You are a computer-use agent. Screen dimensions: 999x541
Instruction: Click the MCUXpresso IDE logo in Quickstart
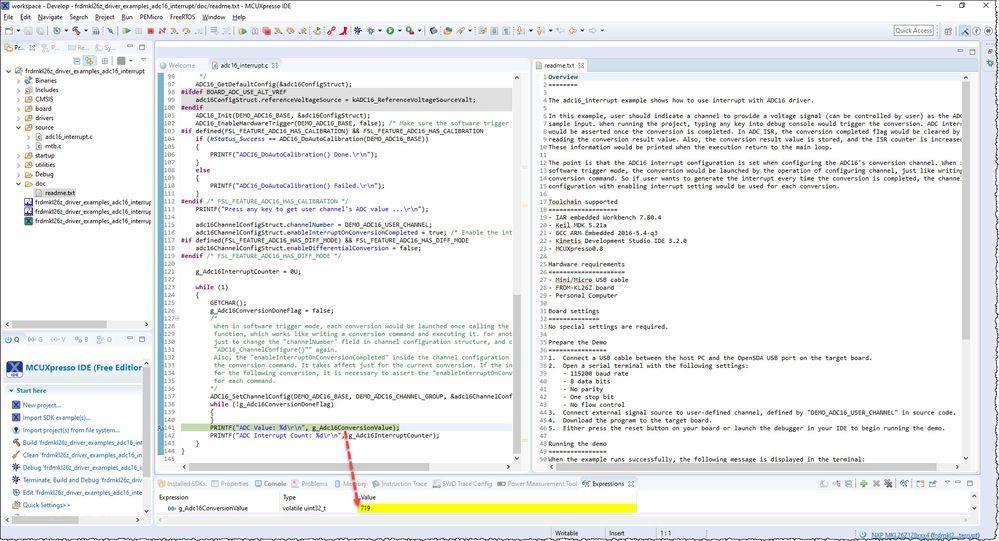14,369
